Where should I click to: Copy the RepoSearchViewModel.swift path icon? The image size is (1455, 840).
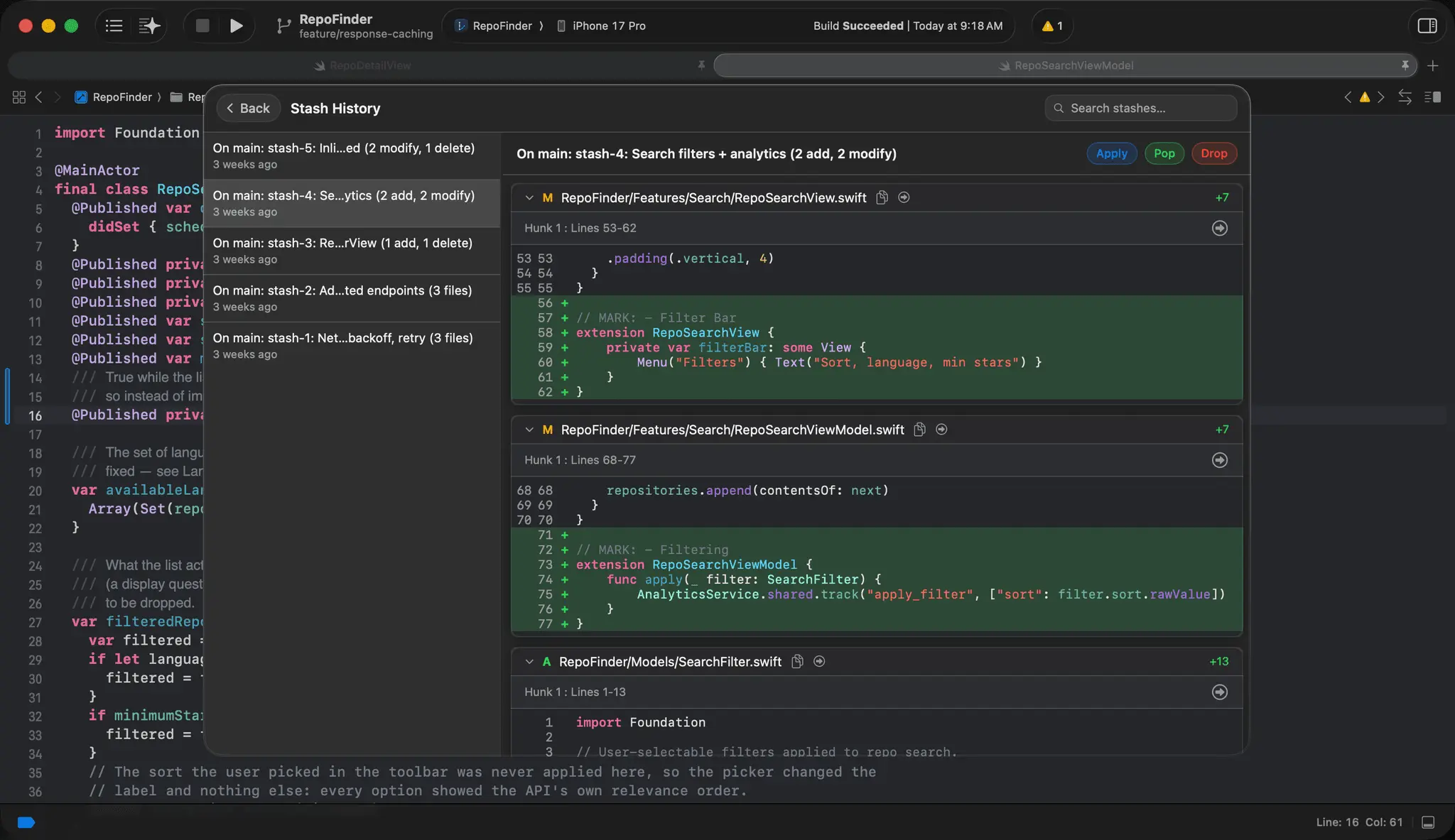click(919, 430)
